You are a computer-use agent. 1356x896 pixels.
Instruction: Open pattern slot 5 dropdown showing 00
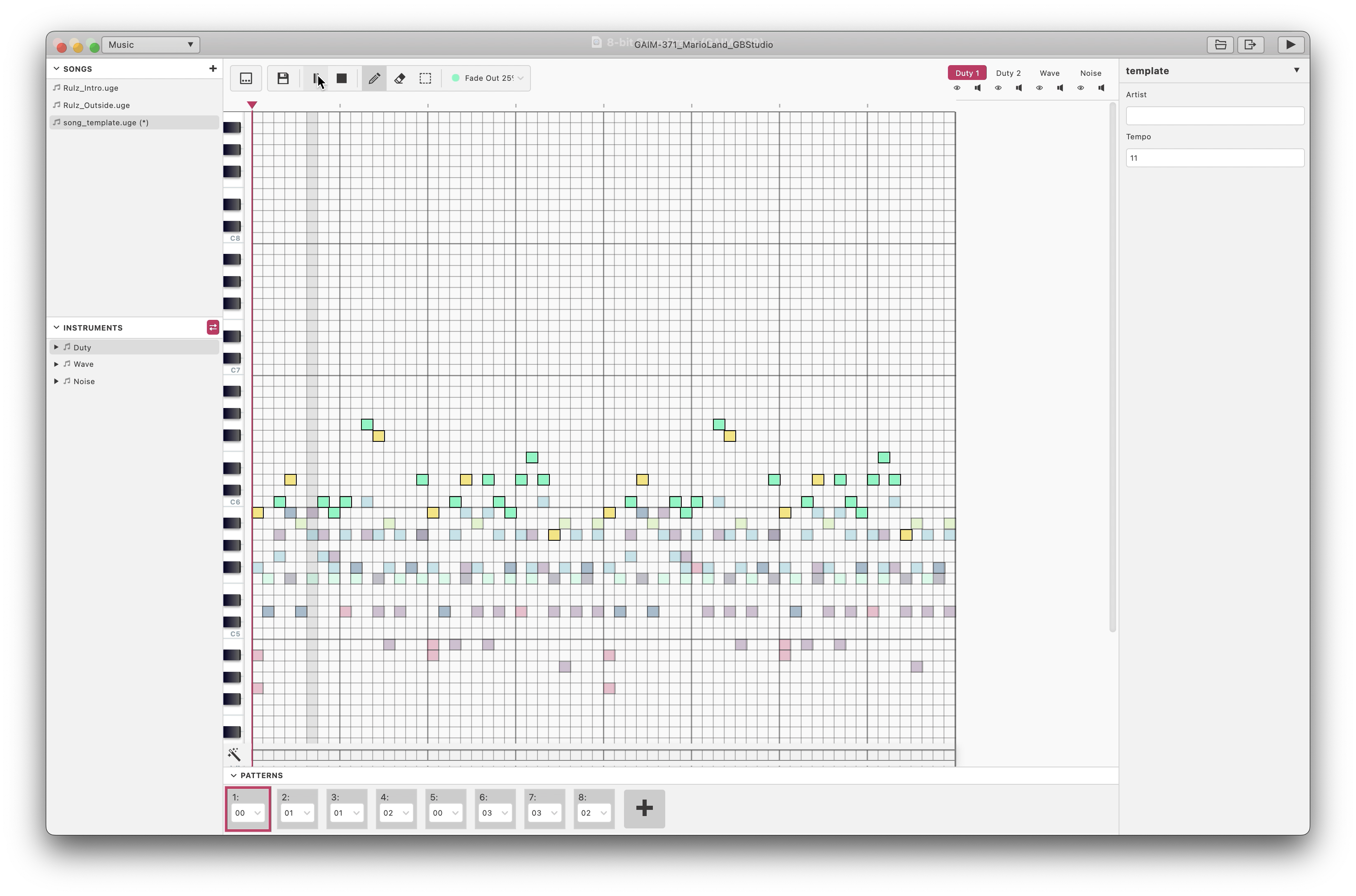point(445,813)
